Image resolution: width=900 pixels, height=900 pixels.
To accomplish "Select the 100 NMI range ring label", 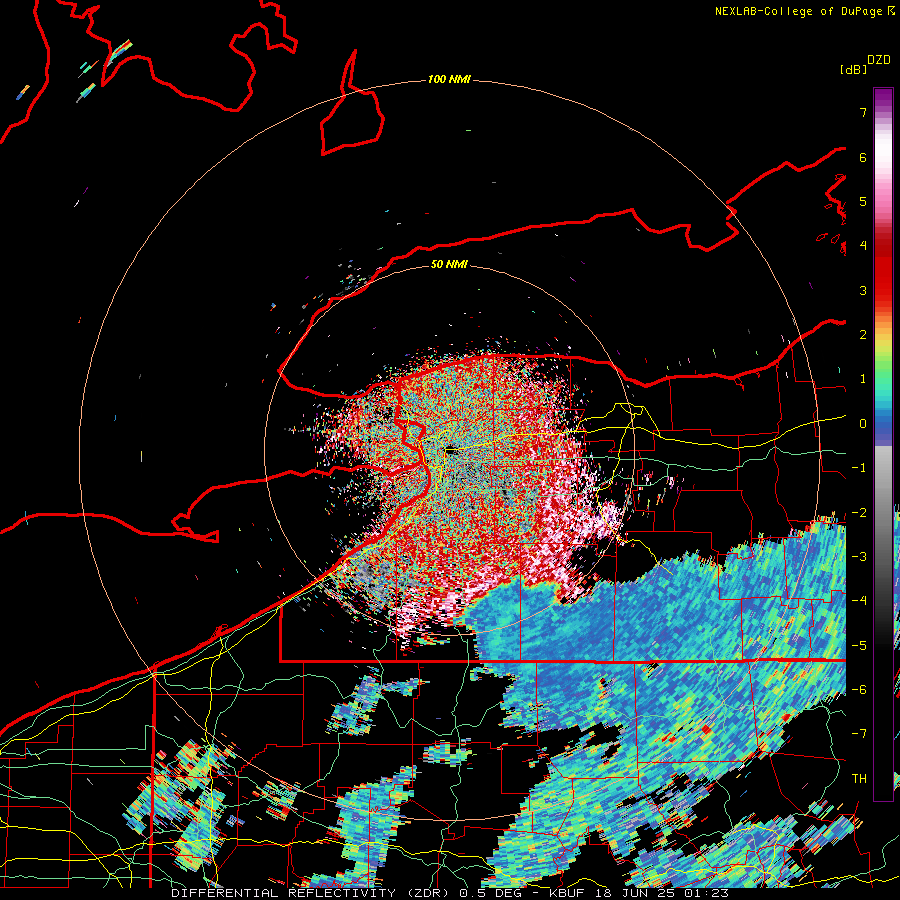I will 449,79.
